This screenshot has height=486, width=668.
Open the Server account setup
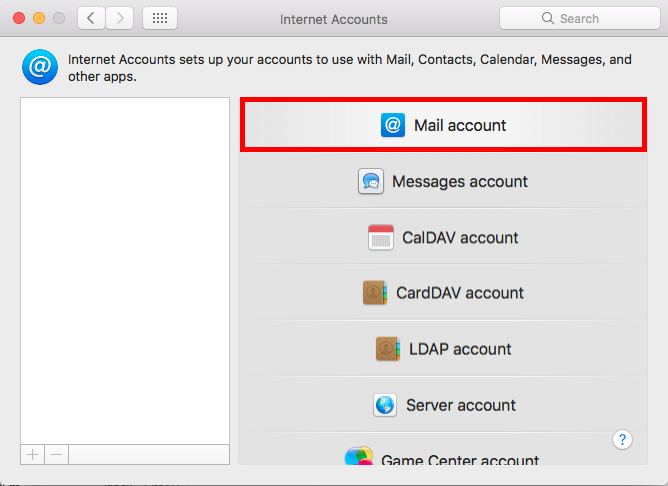[460, 405]
